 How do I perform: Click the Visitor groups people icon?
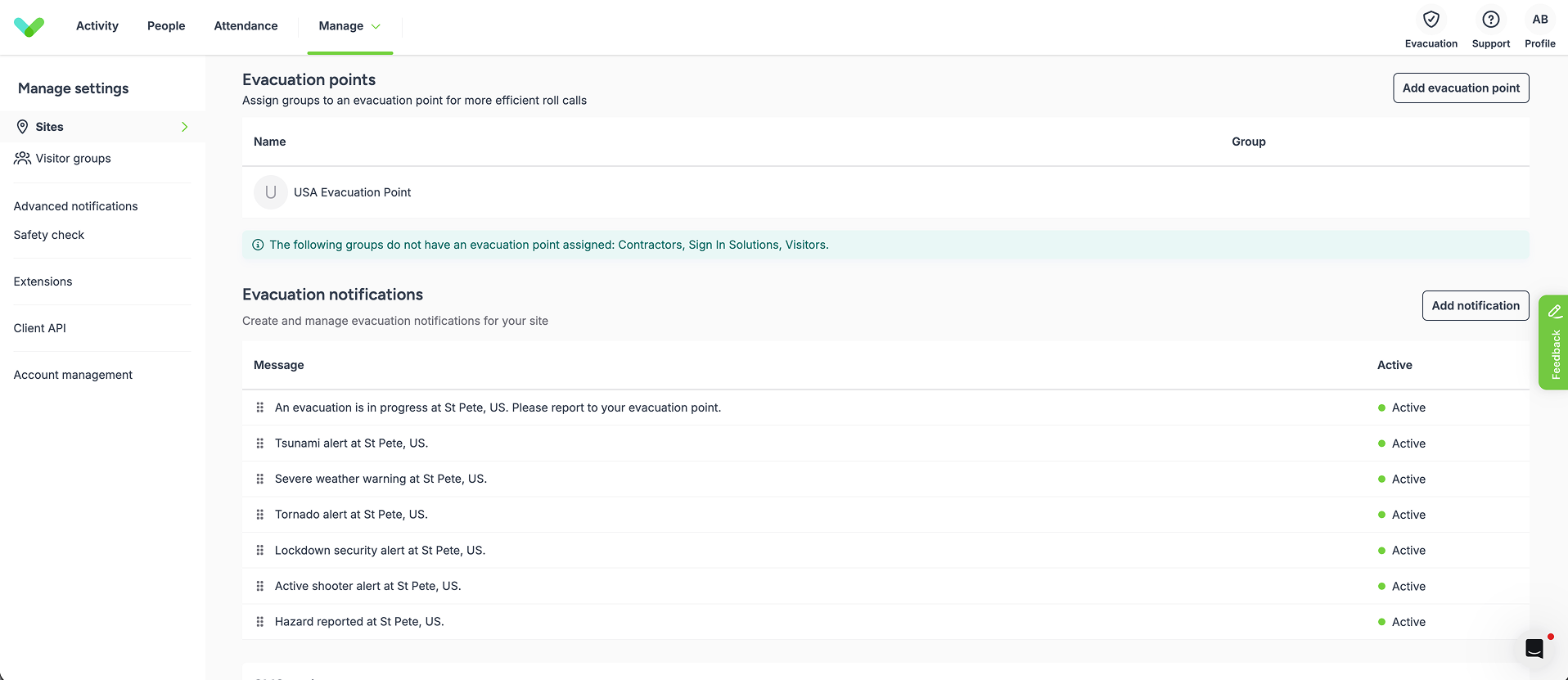pyautogui.click(x=22, y=158)
